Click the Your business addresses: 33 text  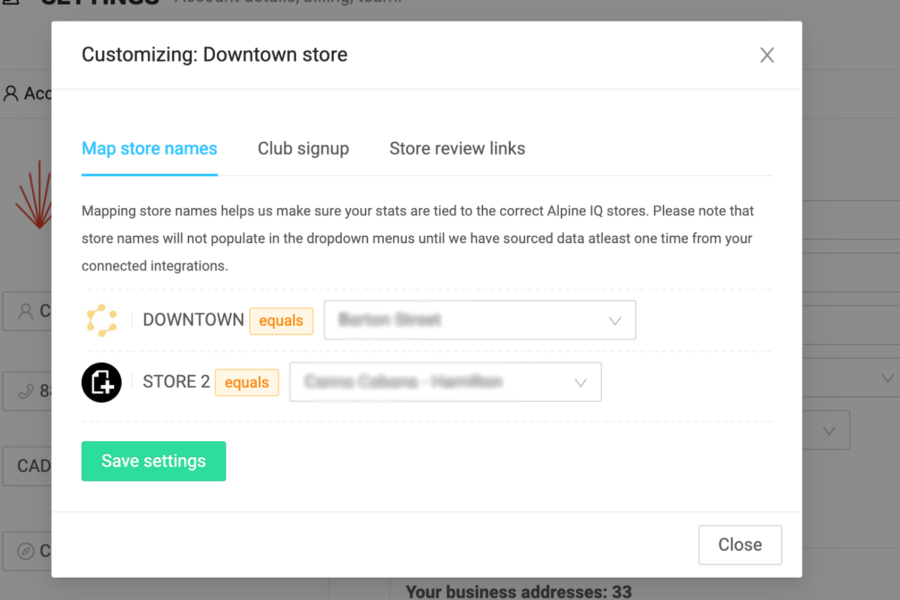(518, 591)
